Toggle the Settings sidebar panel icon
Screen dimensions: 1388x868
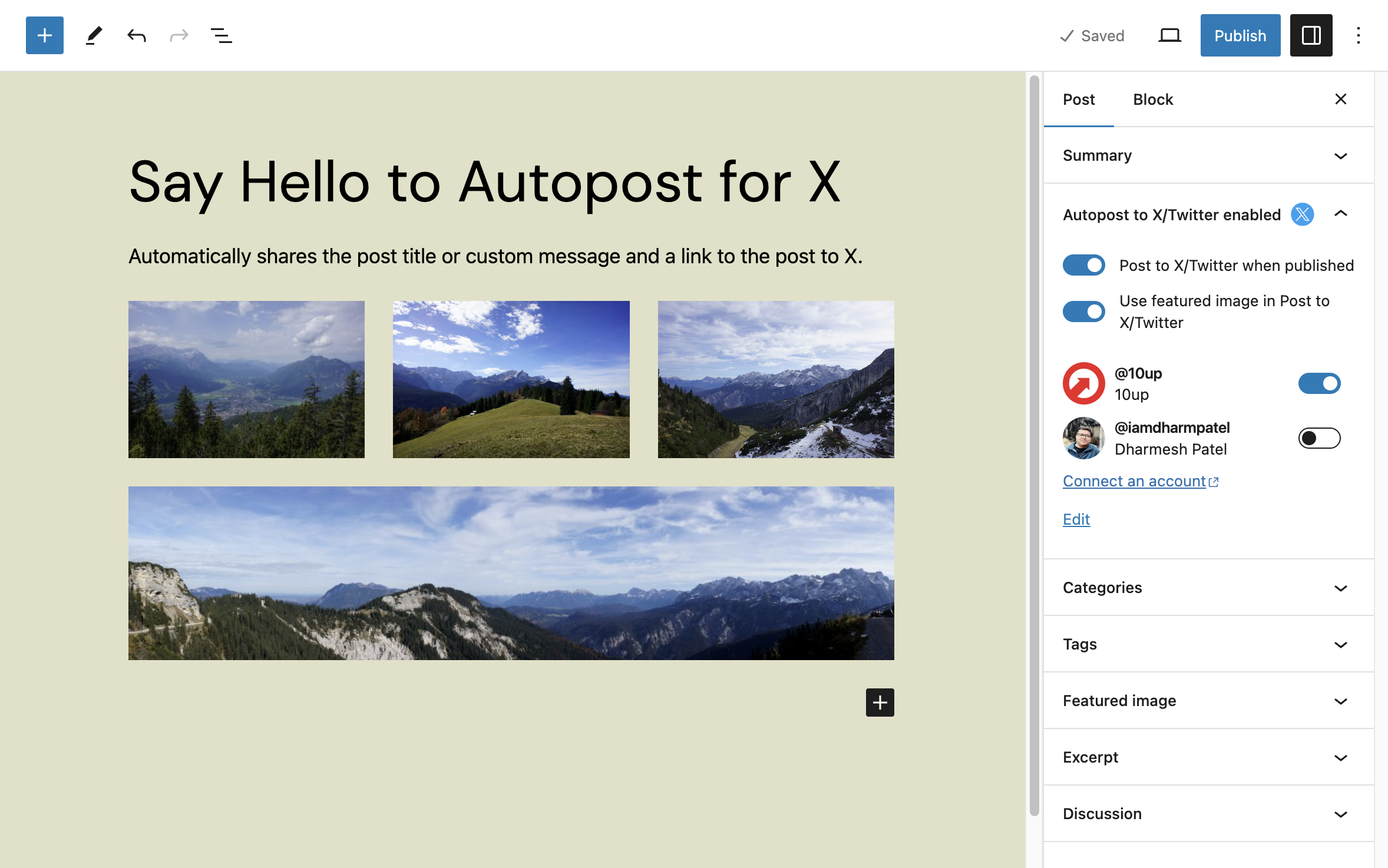pos(1311,35)
